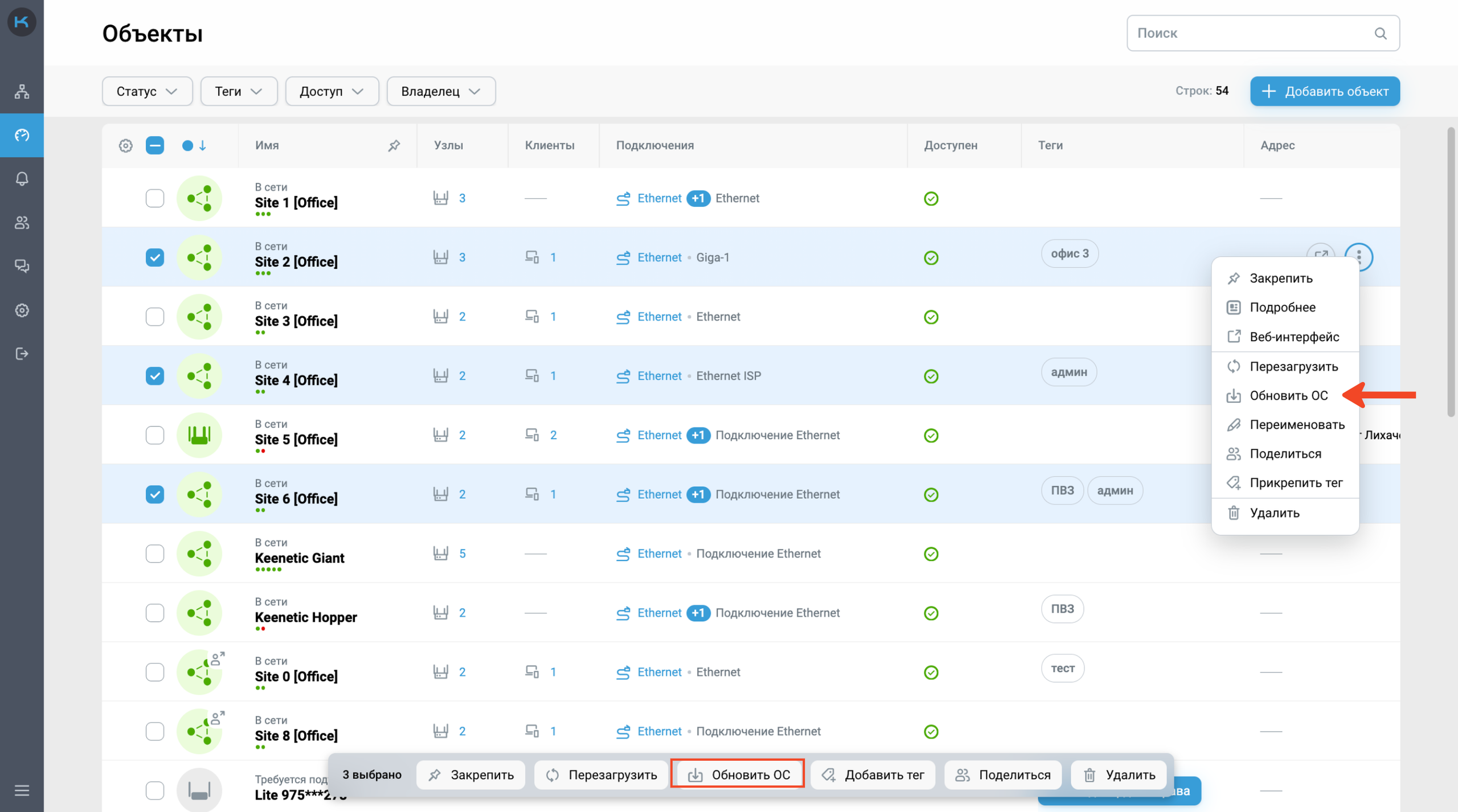Open users section in sidebar
Screen dimensions: 1458x812
pyautogui.click(x=22, y=223)
